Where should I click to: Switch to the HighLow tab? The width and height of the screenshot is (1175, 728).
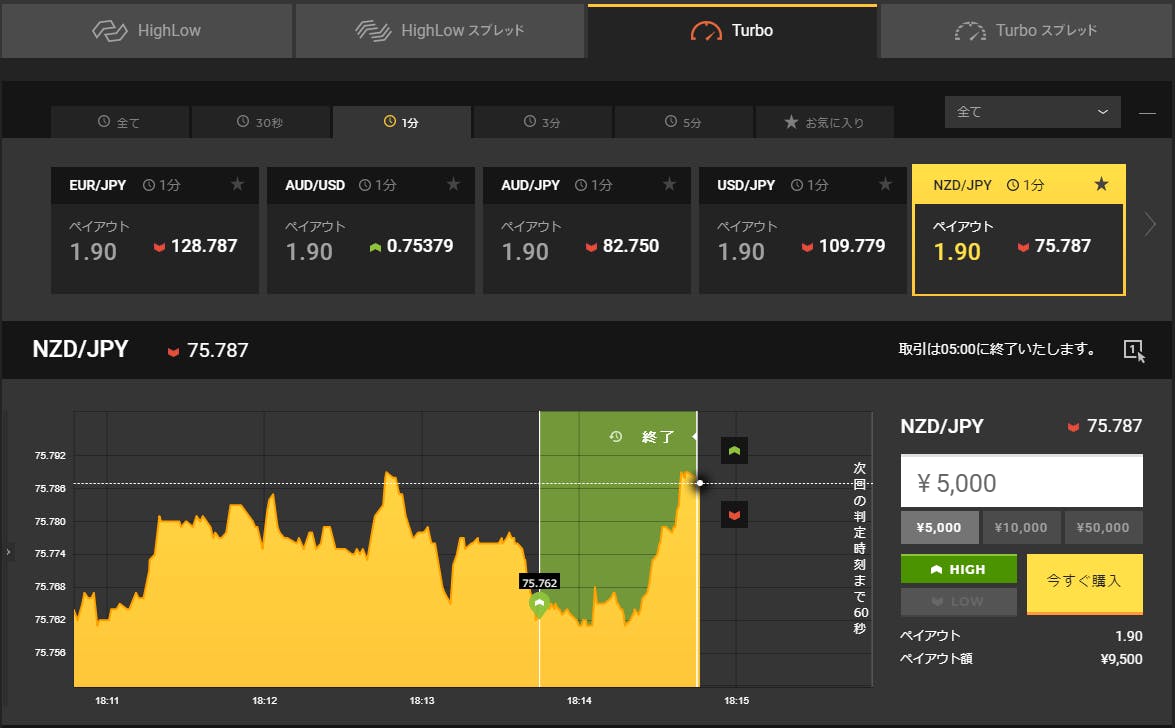[x=147, y=30]
